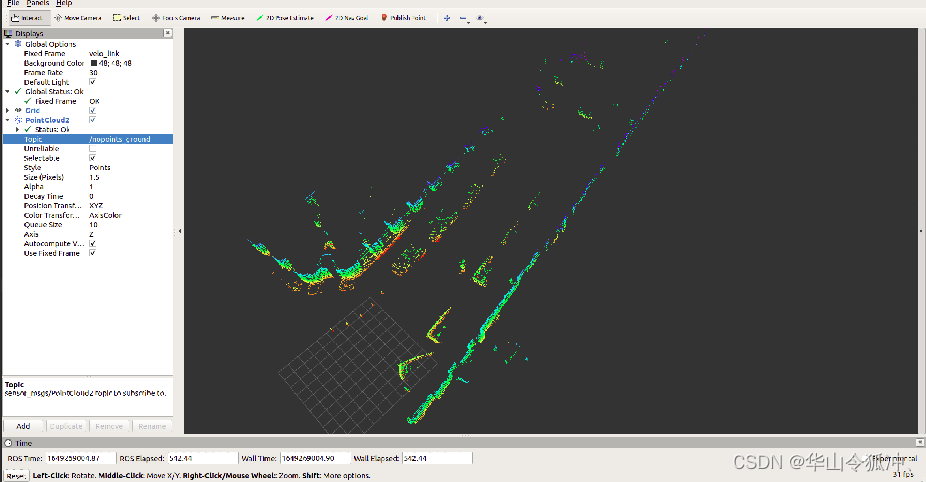
Task: Click the Duplicate button
Action: tap(66, 426)
